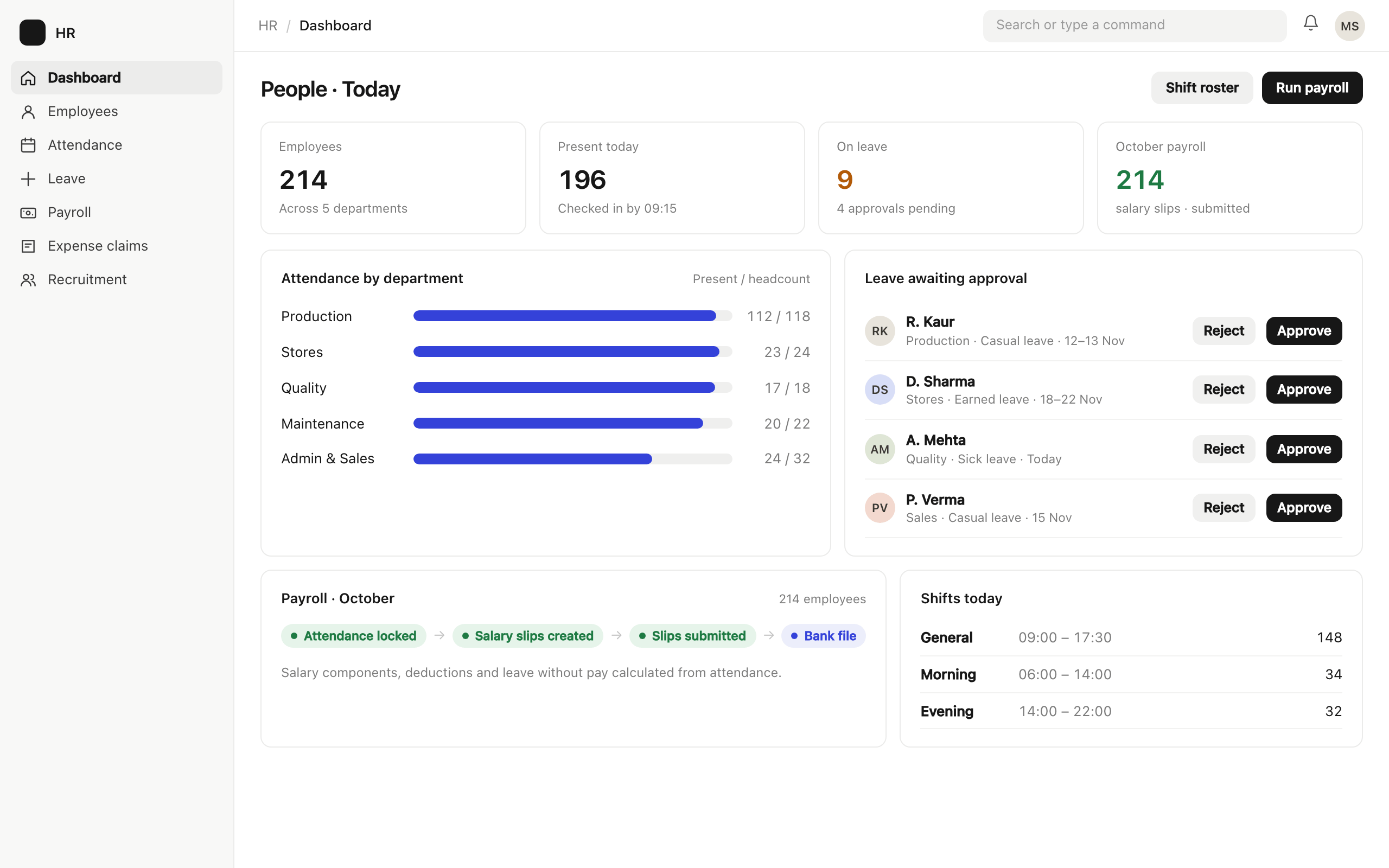Click the Run payroll button
The width and height of the screenshot is (1389, 868).
coord(1312,88)
